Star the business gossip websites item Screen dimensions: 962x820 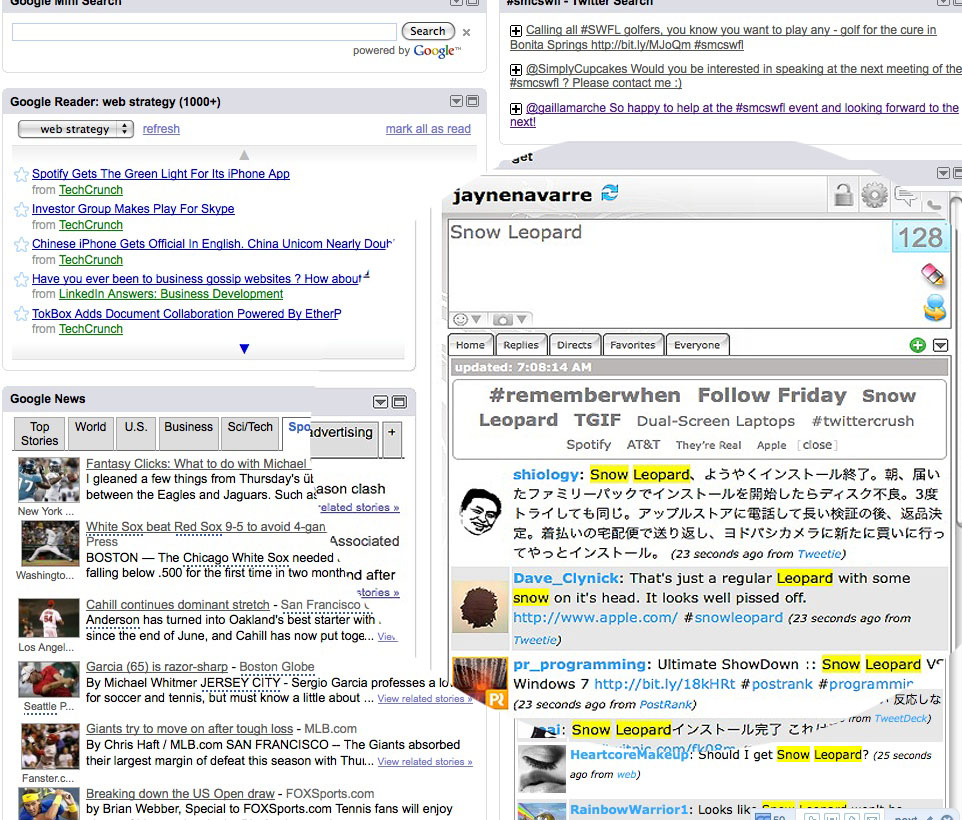tap(21, 280)
